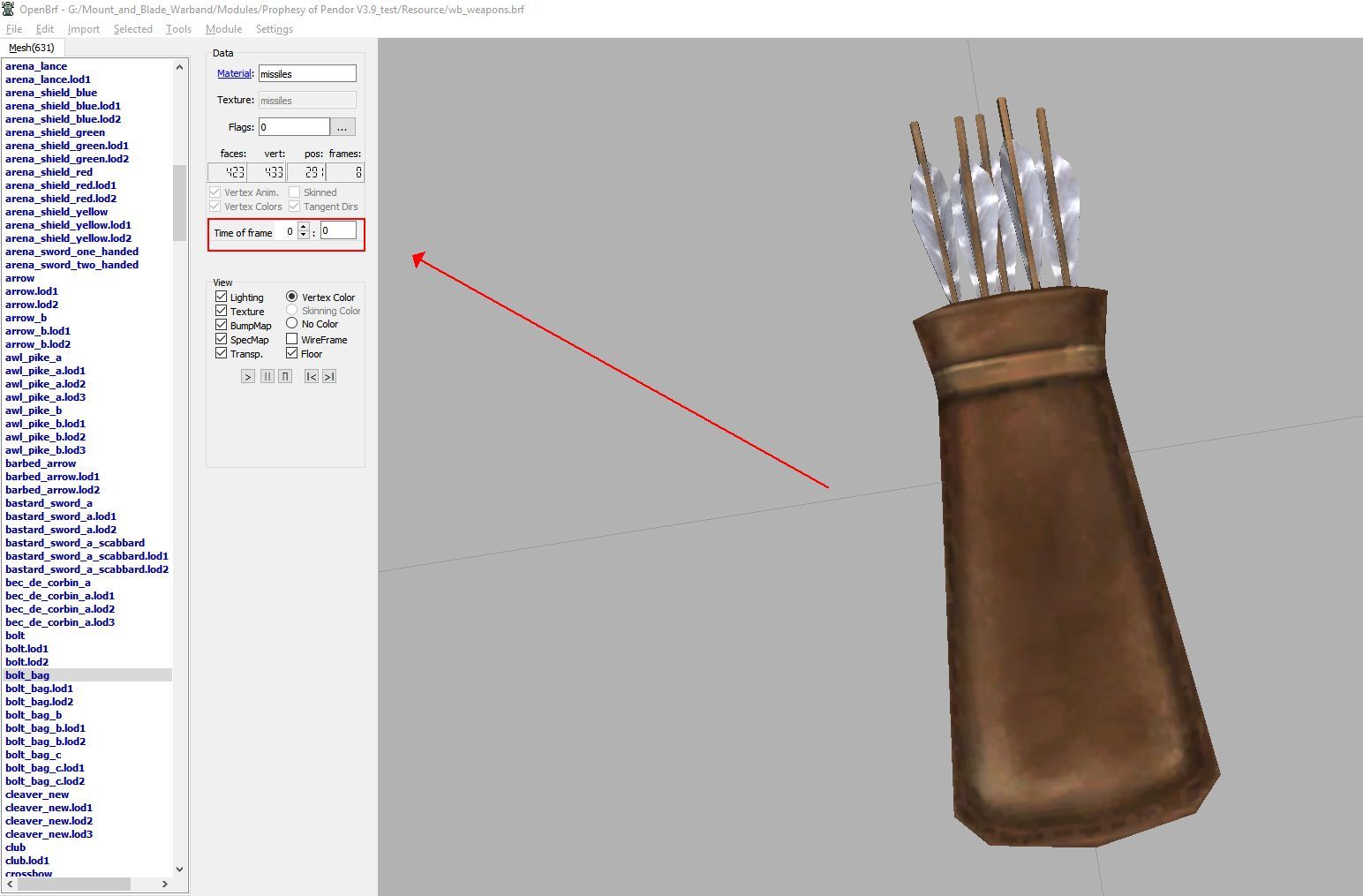Viewport: 1363px width, 896px height.
Task: Select mesh 'arena_shield_blue'
Action: pyautogui.click(x=51, y=93)
